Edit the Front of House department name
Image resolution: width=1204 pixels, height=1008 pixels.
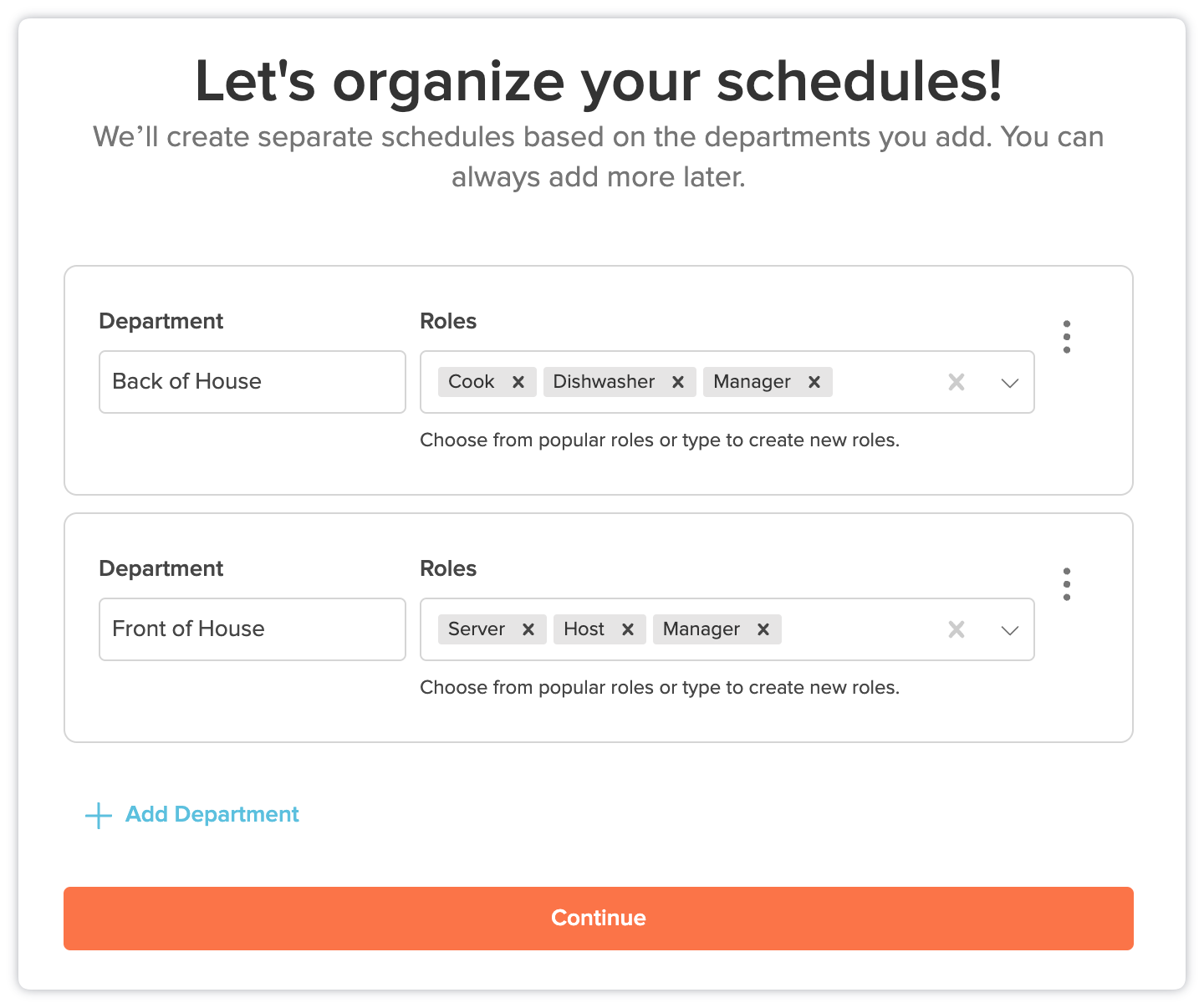pos(253,629)
